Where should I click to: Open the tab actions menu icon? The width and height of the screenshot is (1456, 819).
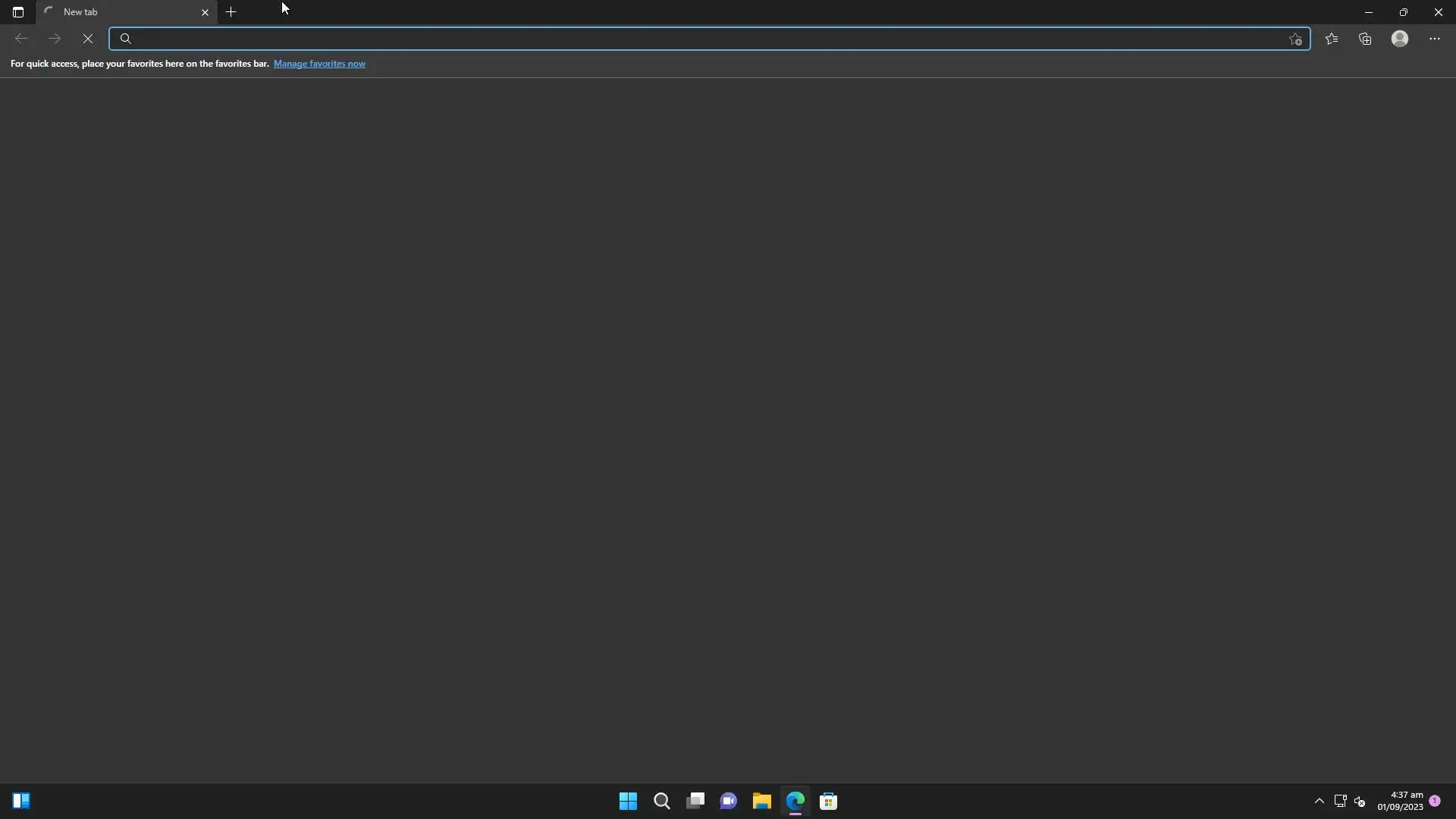(x=18, y=12)
